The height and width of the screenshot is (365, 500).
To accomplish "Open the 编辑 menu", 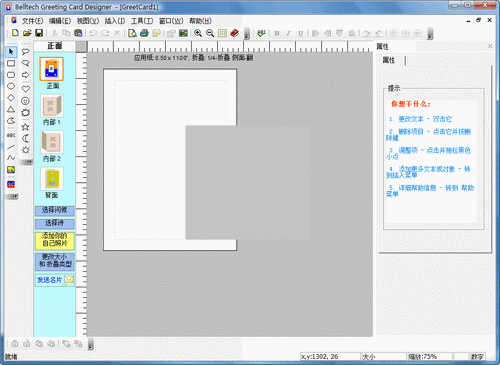I will pos(60,21).
